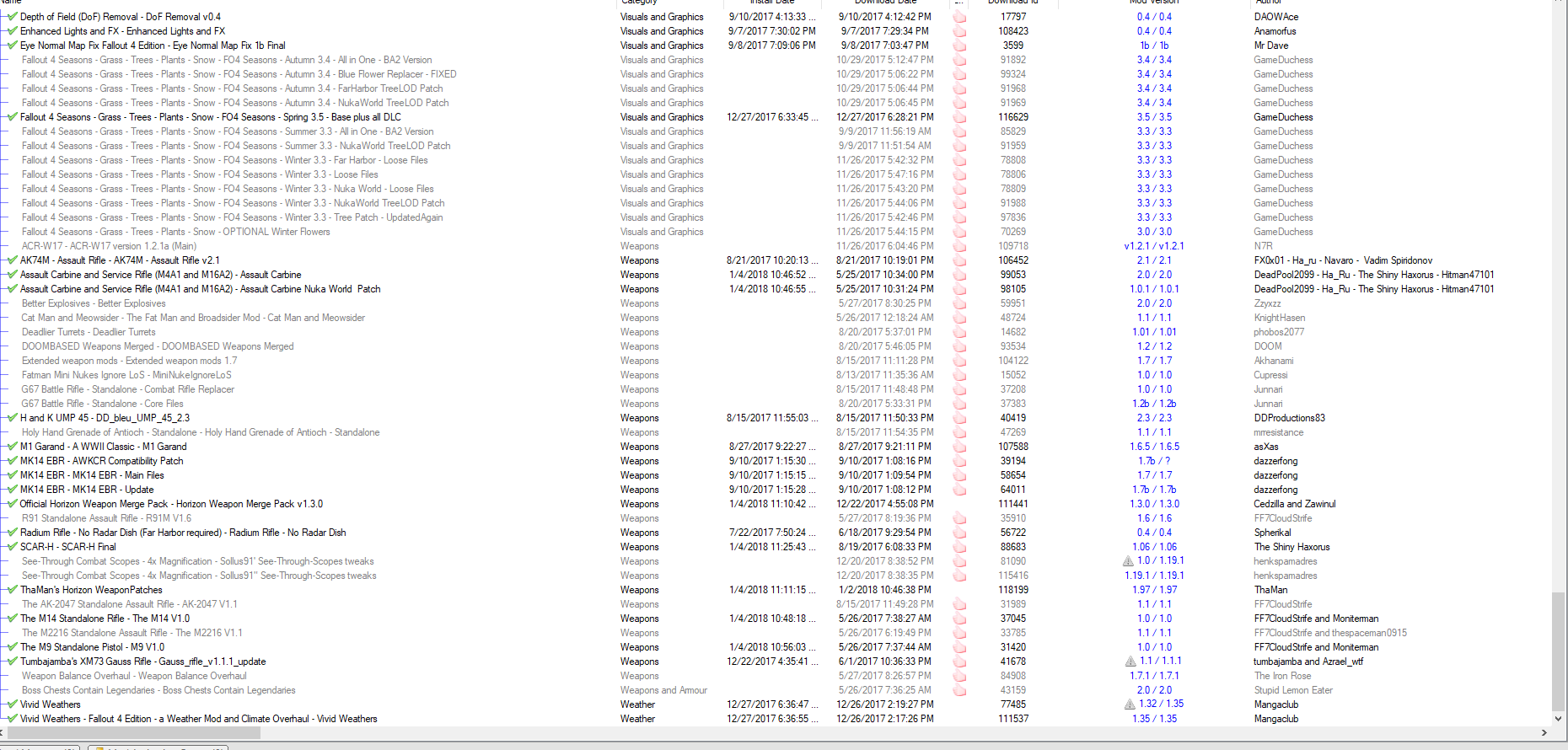Click the endorse icon for Cat Man and Meowsider
This screenshot has height=750, width=1568.
(x=959, y=318)
